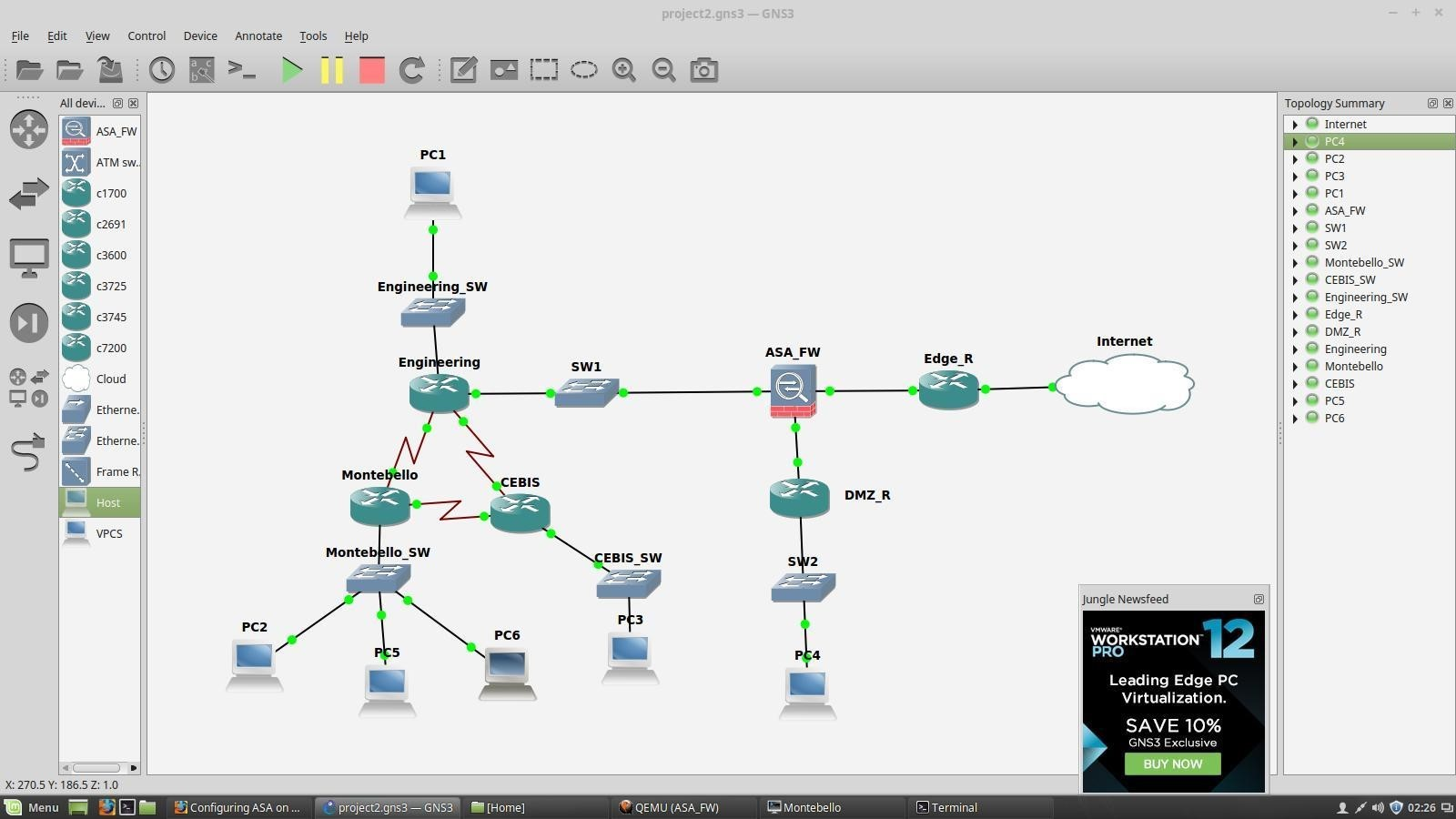Viewport: 1456px width, 819px height.
Task: Add a note using the pencil icon
Action: [463, 69]
